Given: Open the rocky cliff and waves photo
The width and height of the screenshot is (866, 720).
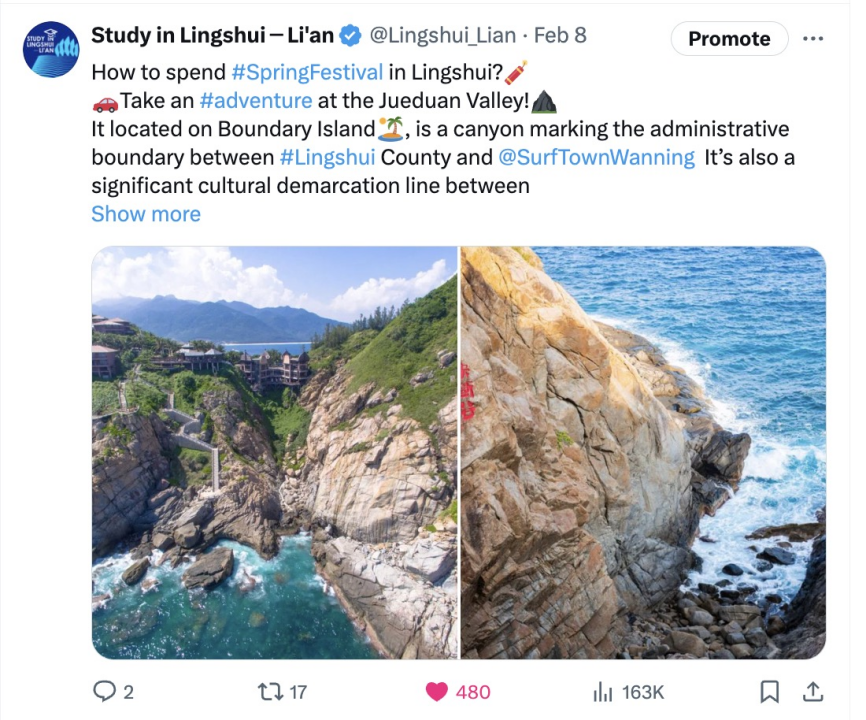Looking at the screenshot, I should (643, 452).
